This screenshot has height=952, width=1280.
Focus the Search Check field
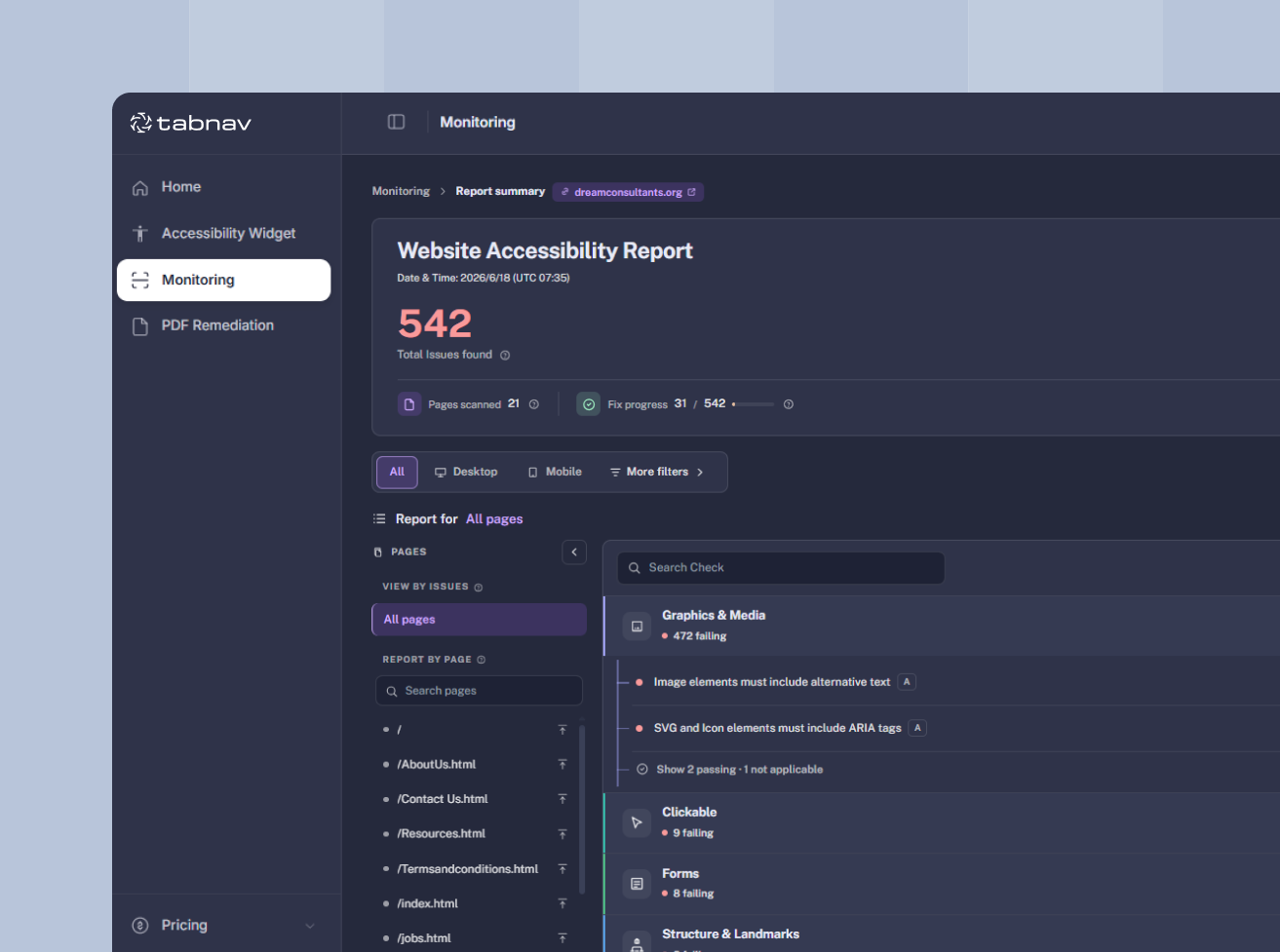781,568
